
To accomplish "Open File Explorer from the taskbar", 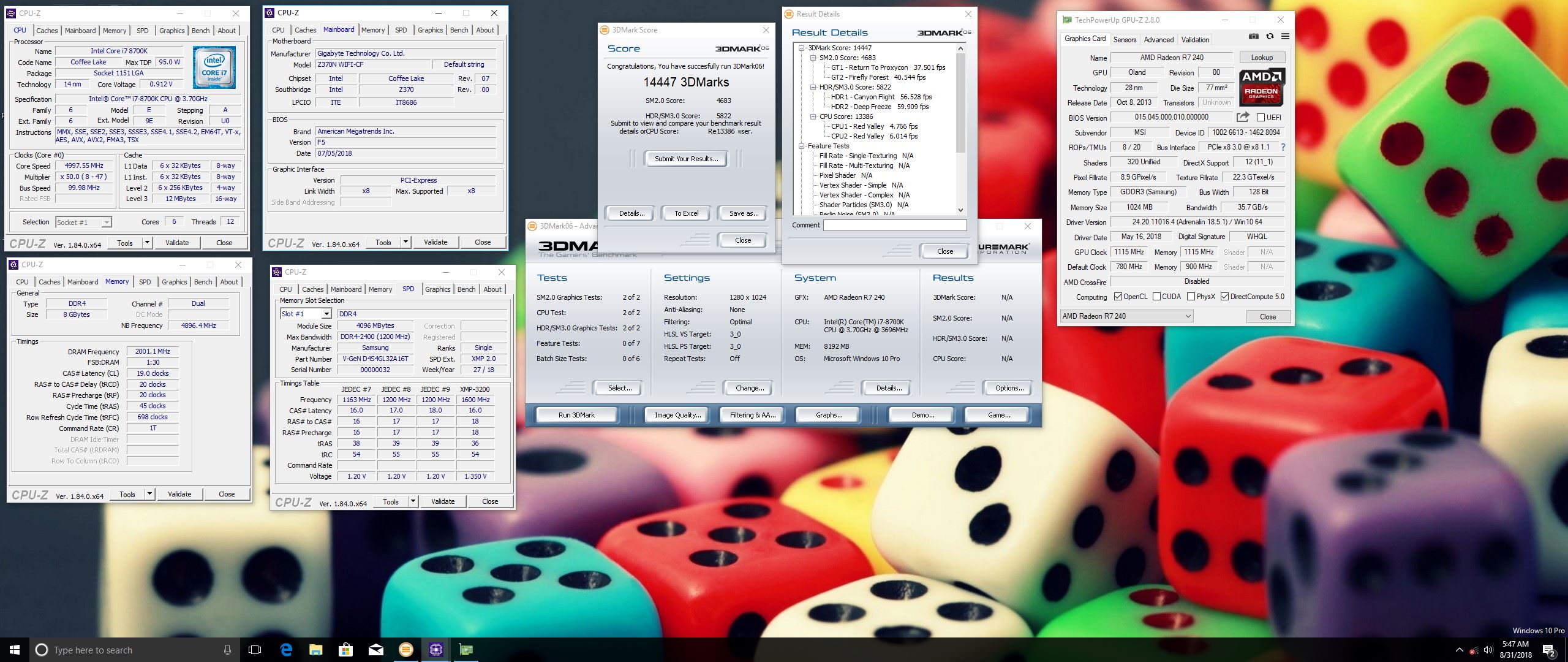I will 315,650.
